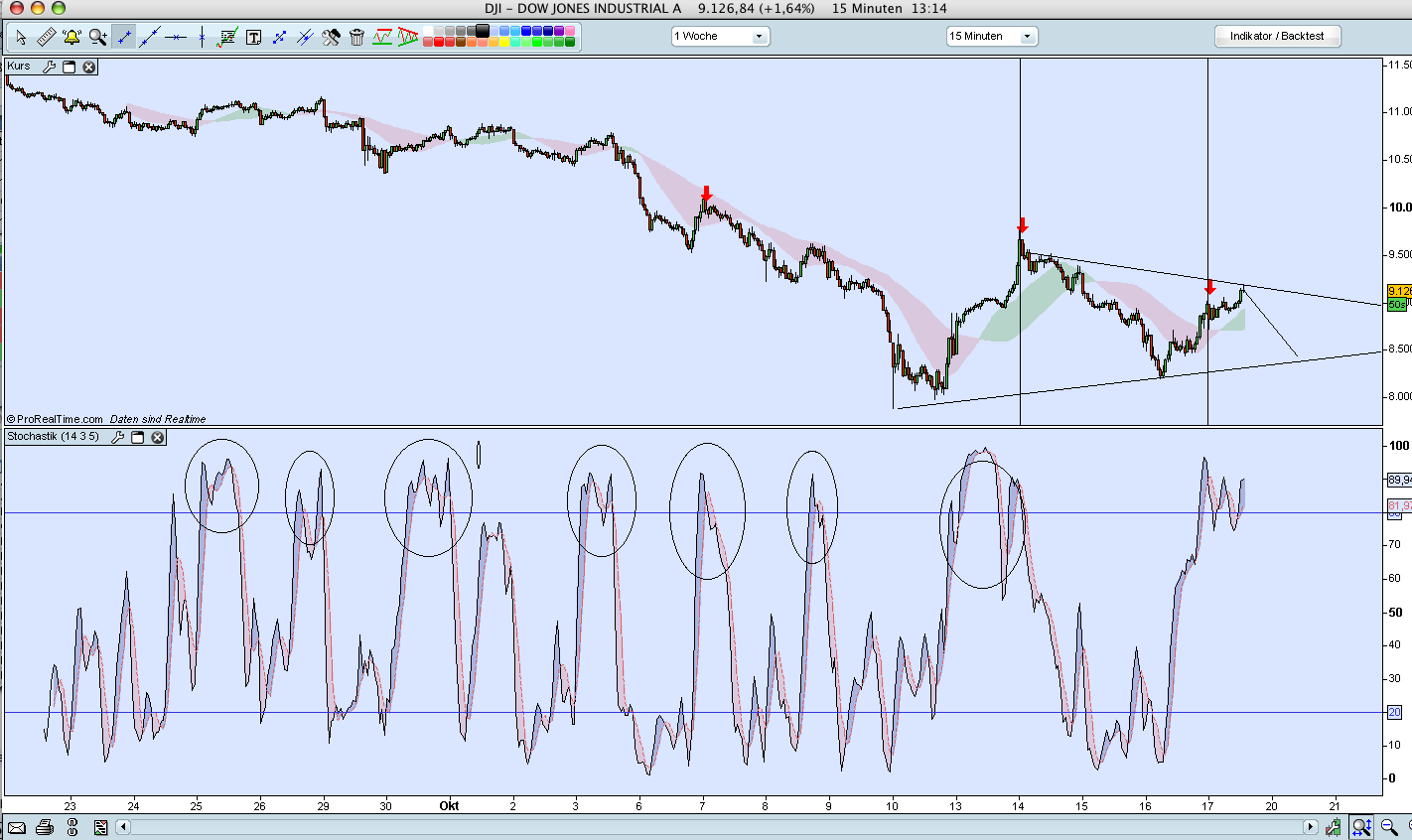This screenshot has width=1412, height=840.
Task: Click the Kurs panel label
Action: tap(19, 67)
